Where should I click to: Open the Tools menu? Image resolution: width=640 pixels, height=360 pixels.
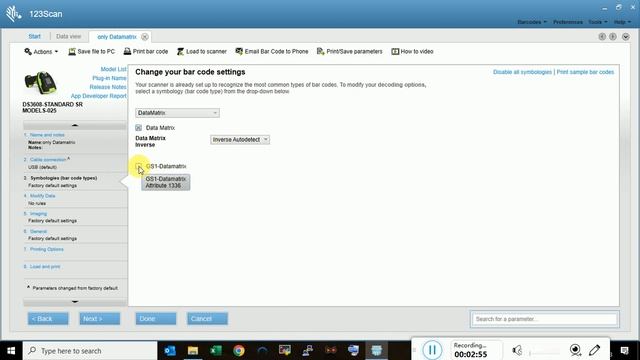(598, 22)
